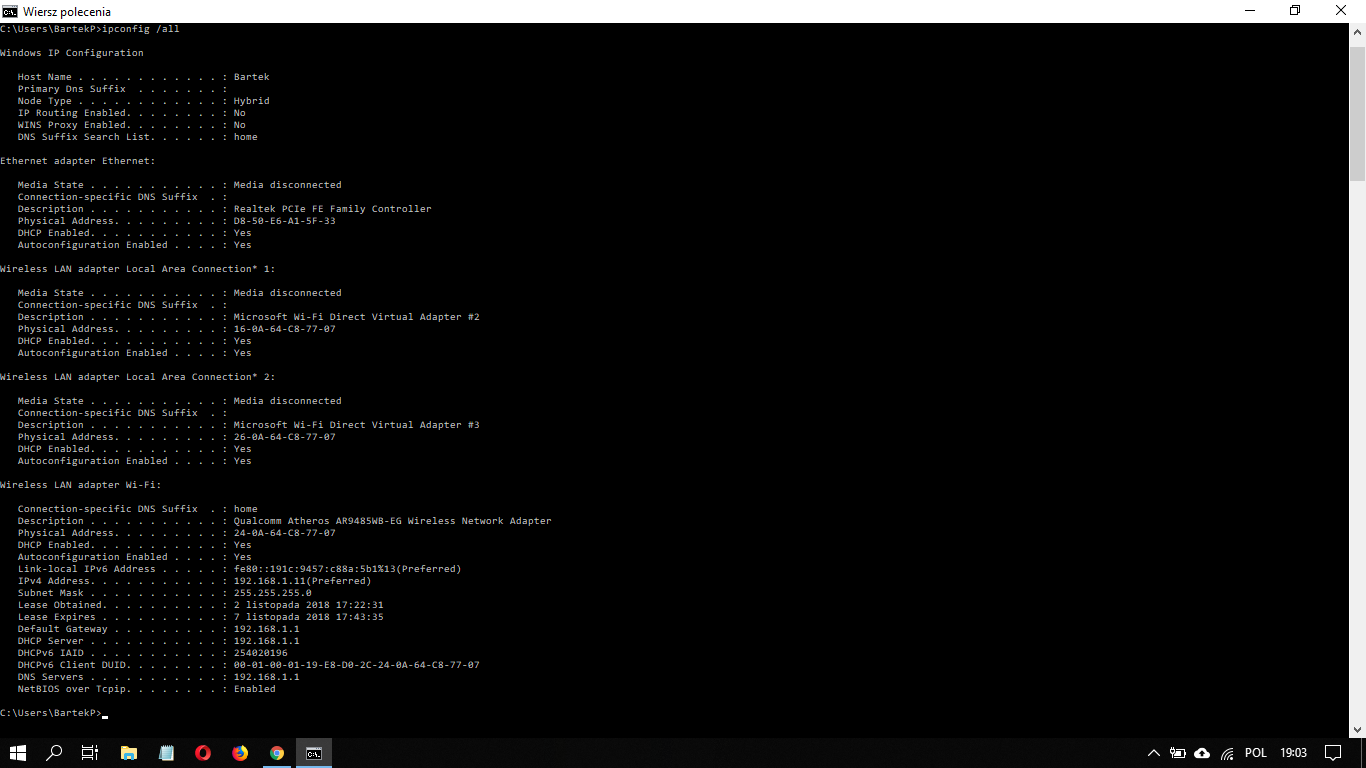Click the Command Prompt taskbar button
The image size is (1366, 768).
click(x=314, y=753)
